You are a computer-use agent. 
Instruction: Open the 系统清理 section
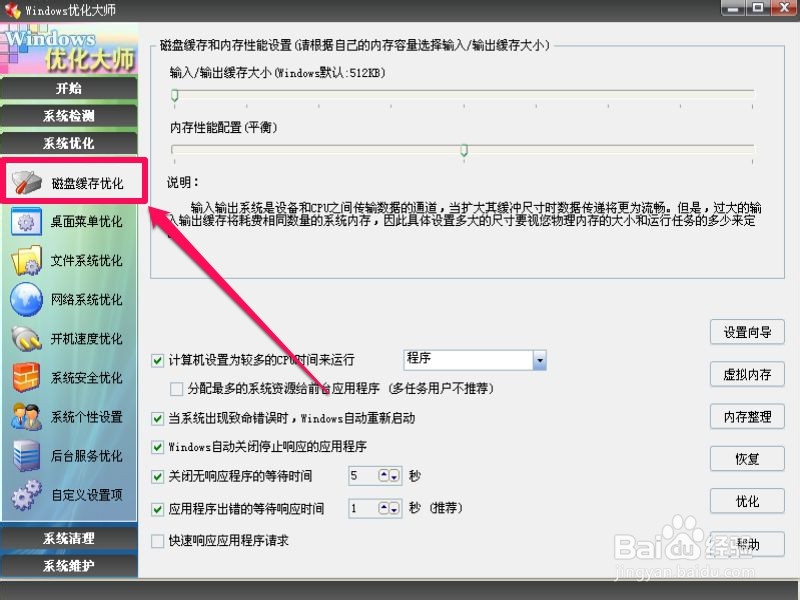click(x=69, y=538)
